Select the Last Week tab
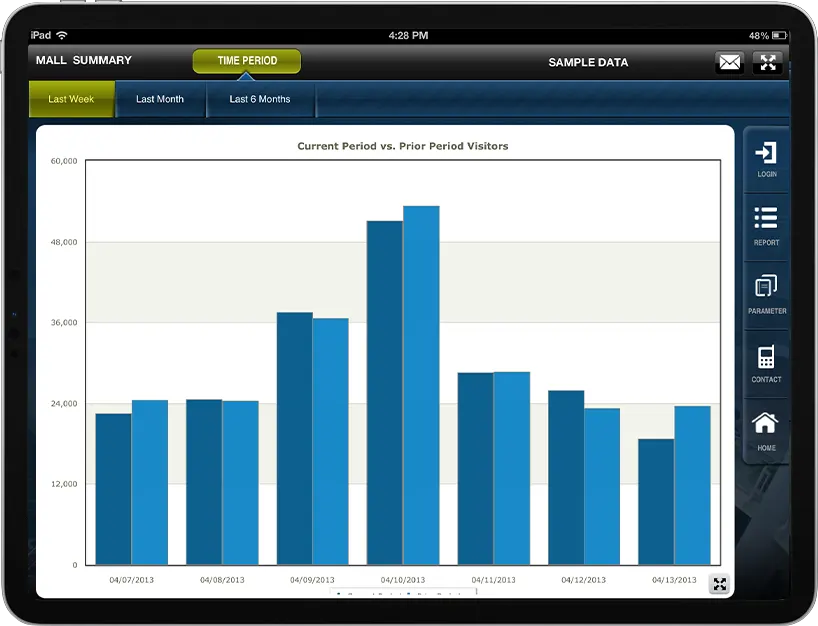This screenshot has width=818, height=626. (72, 100)
